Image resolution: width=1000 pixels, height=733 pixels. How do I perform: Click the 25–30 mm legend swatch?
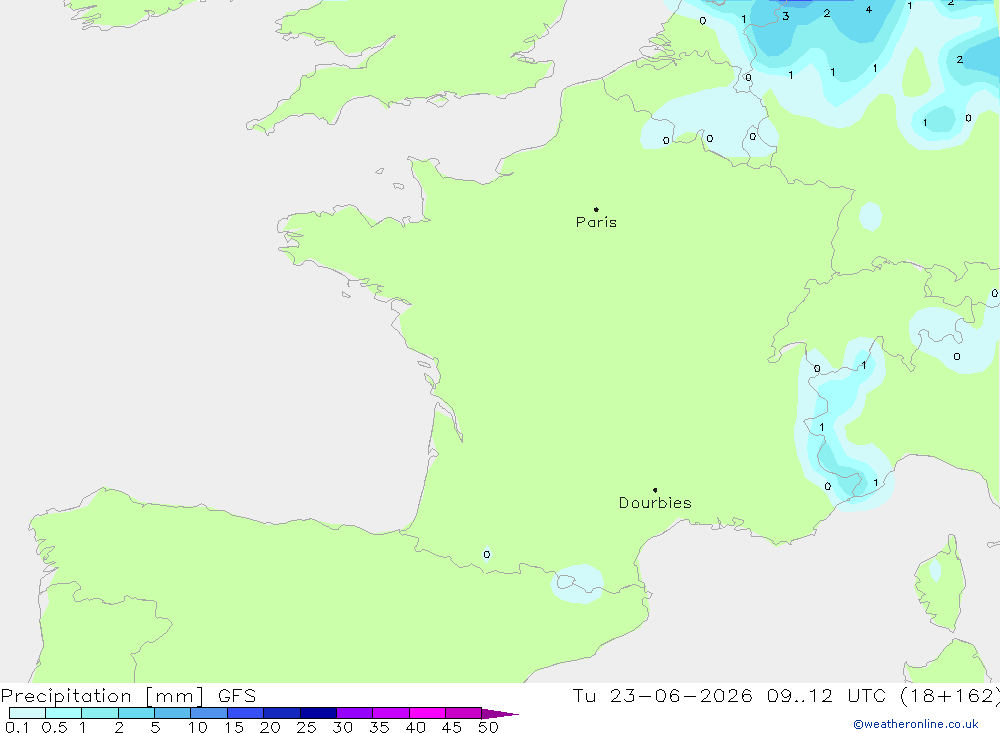click(318, 713)
